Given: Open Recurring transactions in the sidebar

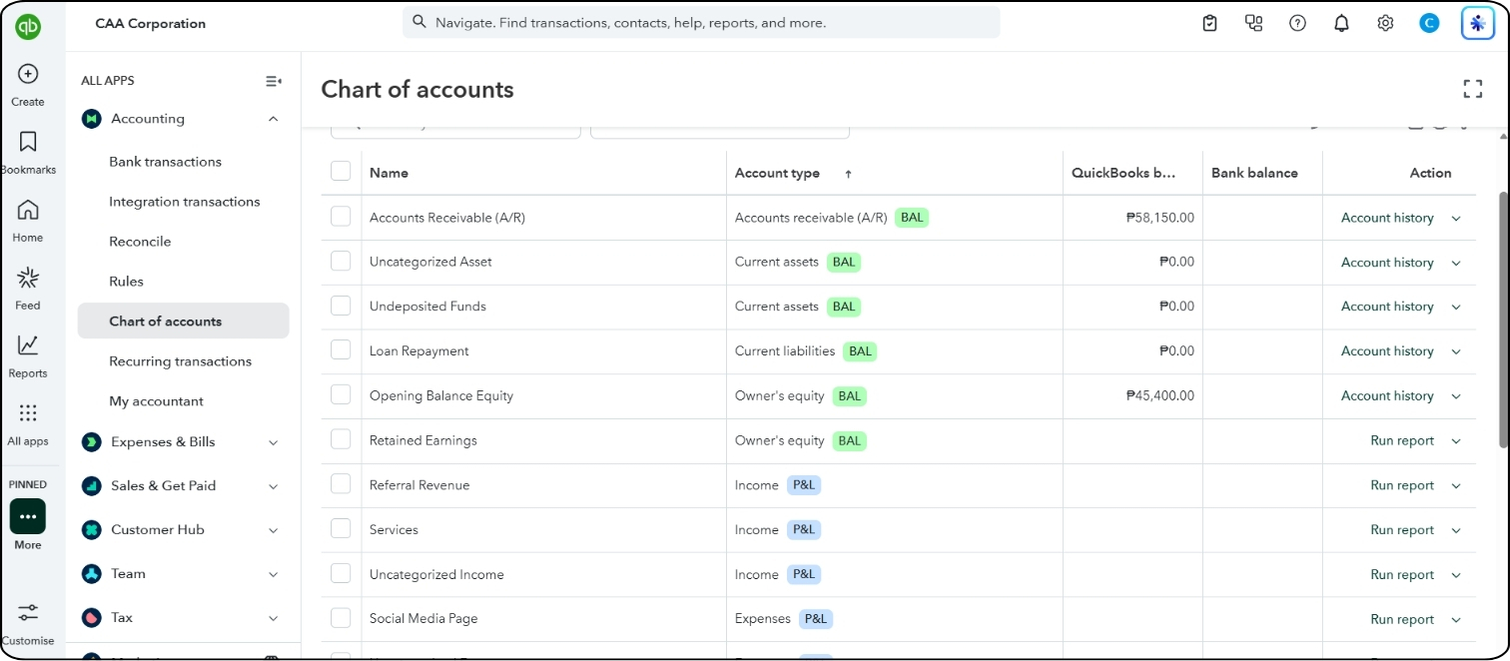Looking at the screenshot, I should click(180, 361).
